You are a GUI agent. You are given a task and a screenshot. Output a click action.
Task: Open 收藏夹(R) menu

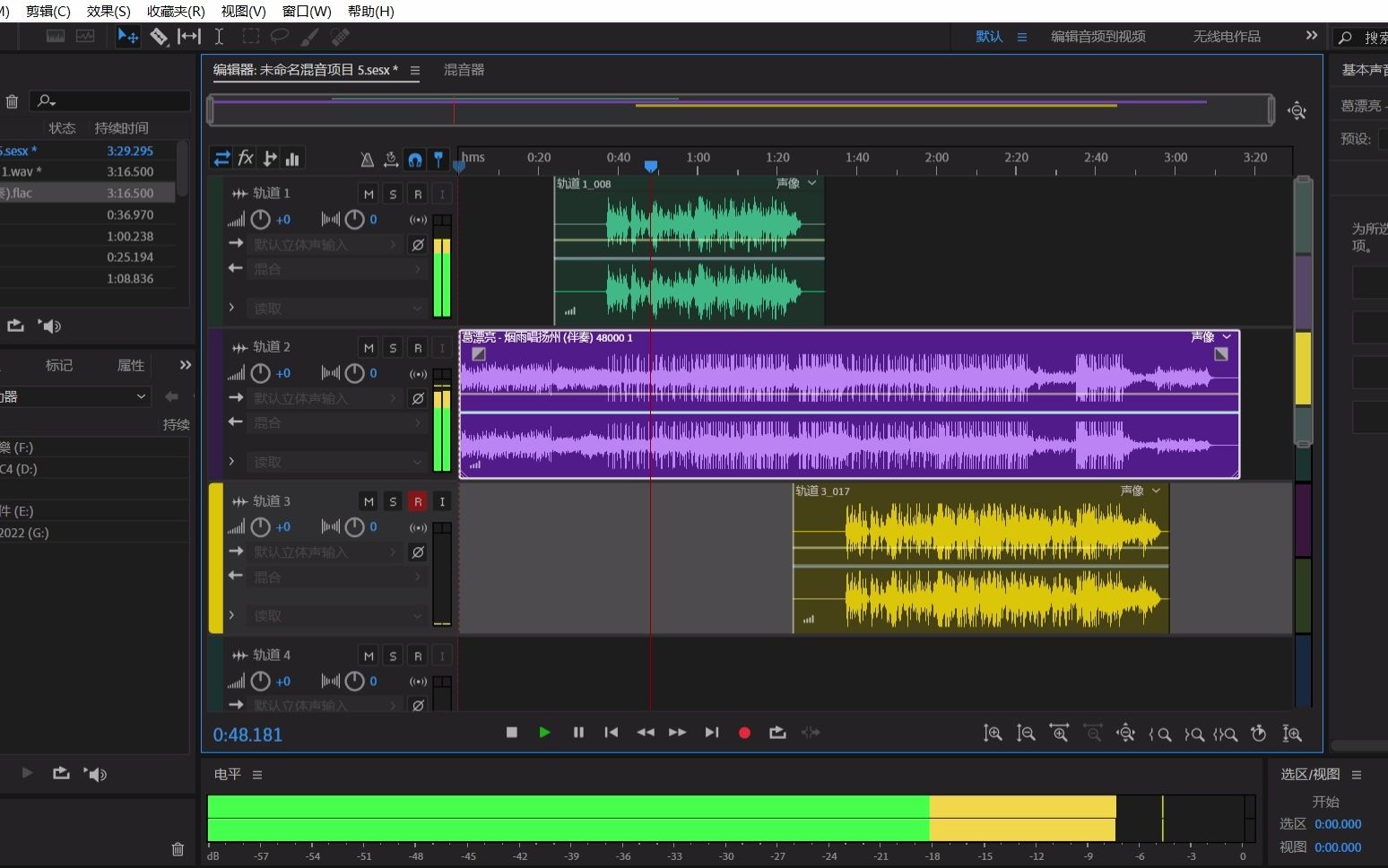pos(176,11)
